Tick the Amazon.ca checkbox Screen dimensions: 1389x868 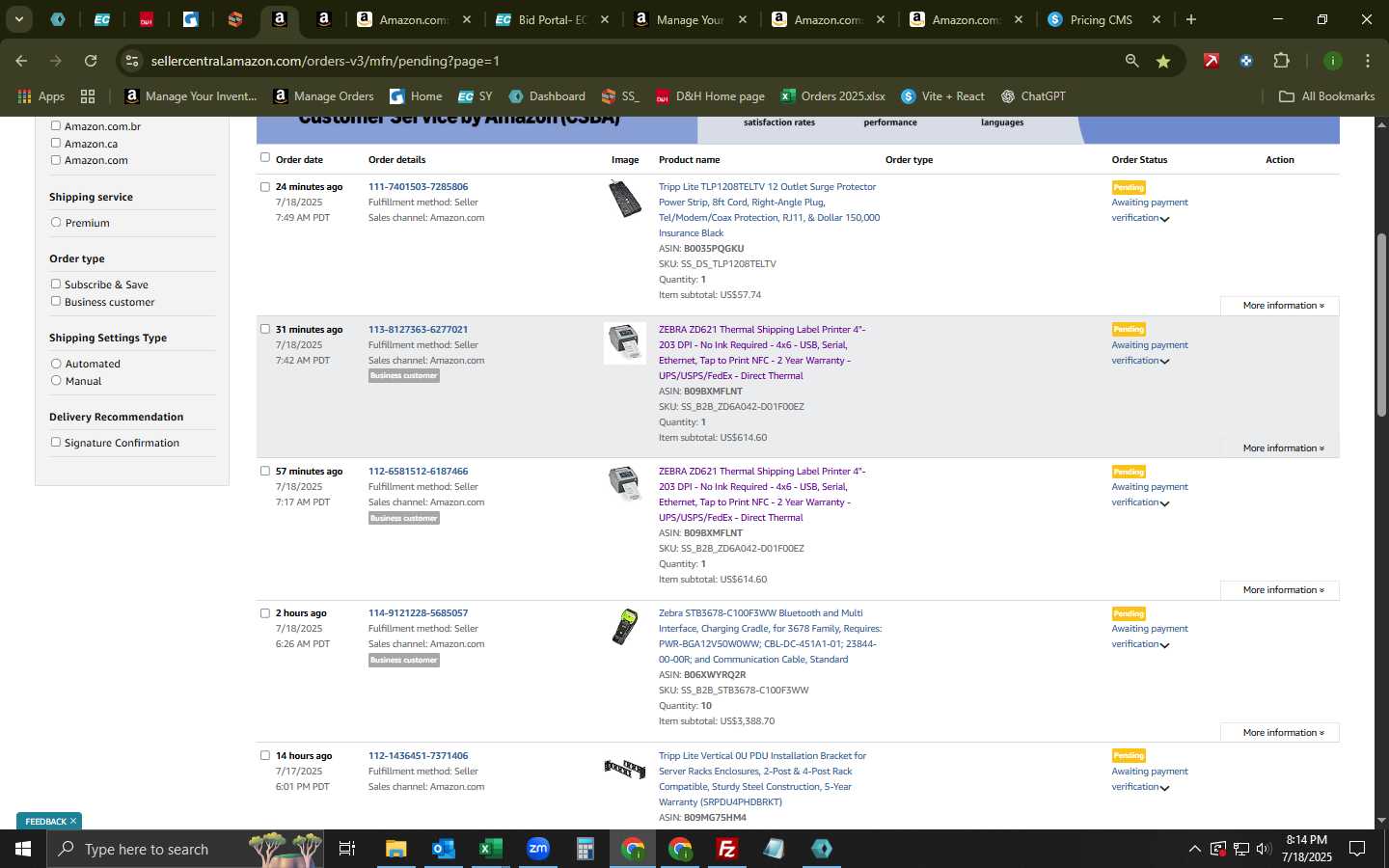pos(56,143)
